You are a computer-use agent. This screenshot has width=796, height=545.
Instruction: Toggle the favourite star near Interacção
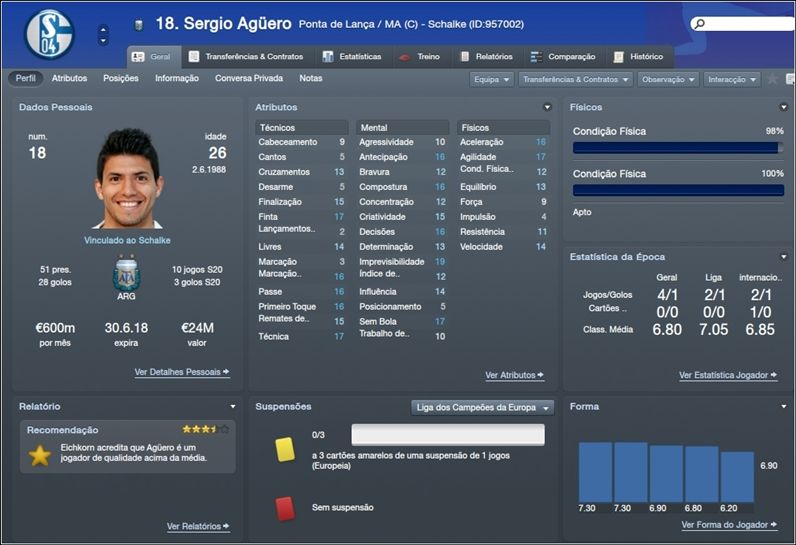point(772,79)
